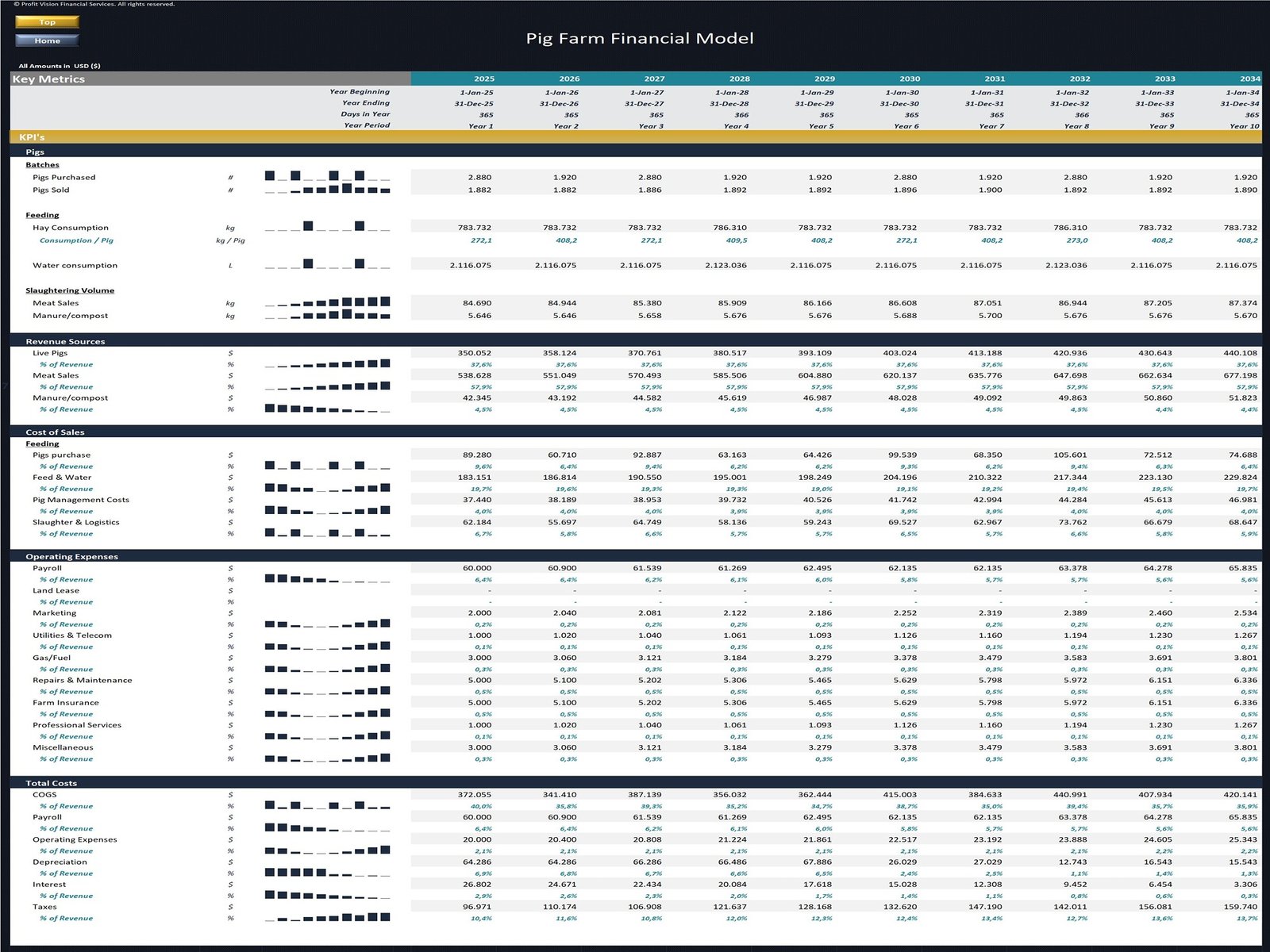Click the Hay Consumption sparkline chart
The width and height of the screenshot is (1270, 952).
click(327, 227)
